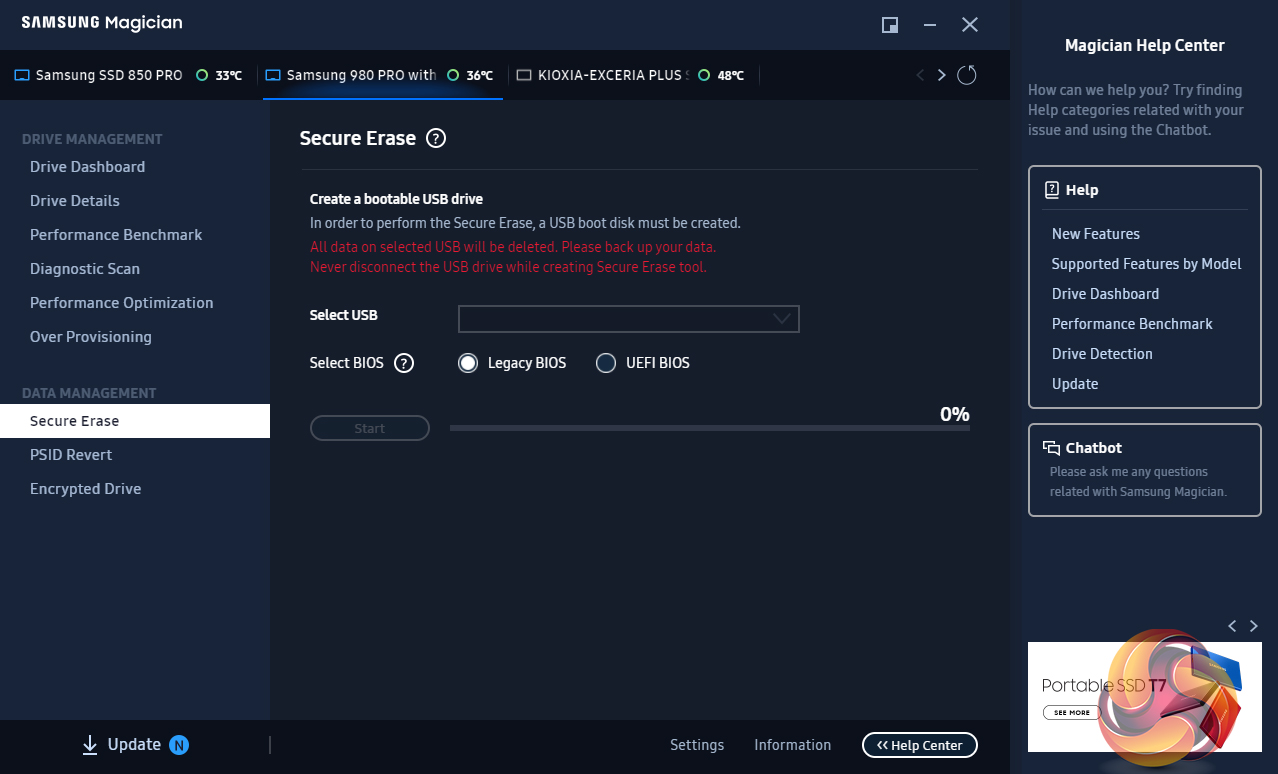Image resolution: width=1278 pixels, height=774 pixels.
Task: Switch to Samsung SSD 850 PRO tab
Action: tap(128, 75)
